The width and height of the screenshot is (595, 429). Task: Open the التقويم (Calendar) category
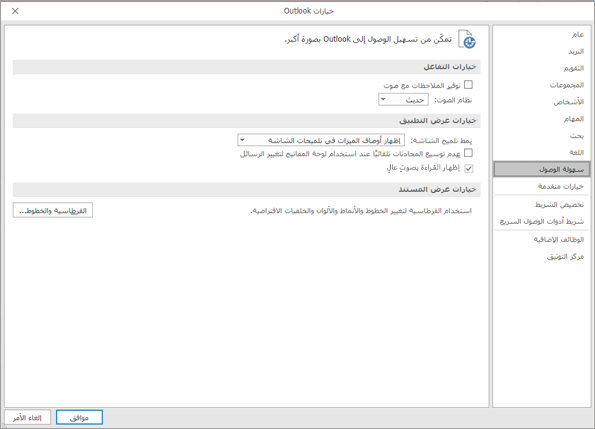click(x=573, y=68)
